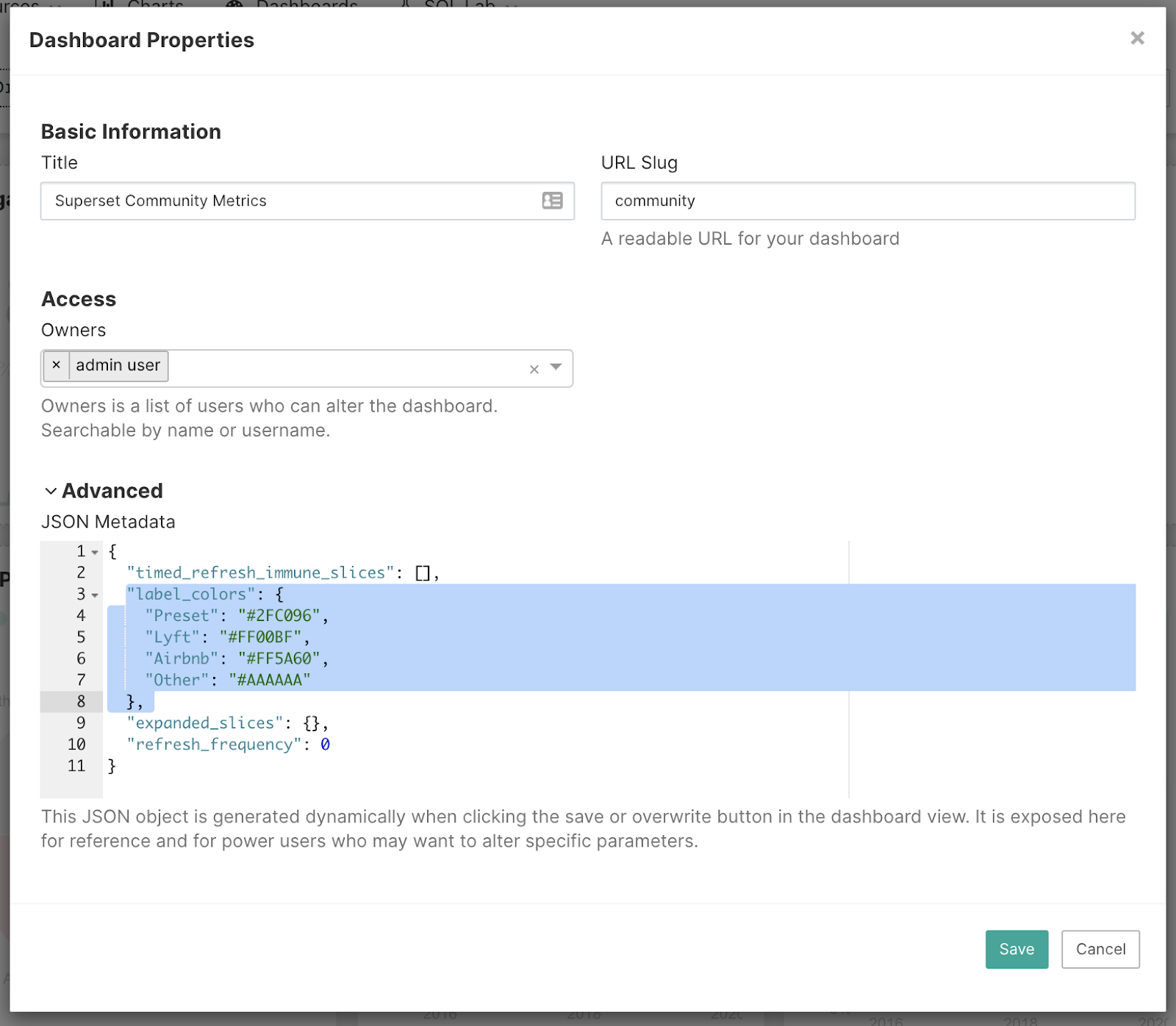Click the Other color value #AAAAAA
The height and width of the screenshot is (1026, 1176).
(270, 680)
